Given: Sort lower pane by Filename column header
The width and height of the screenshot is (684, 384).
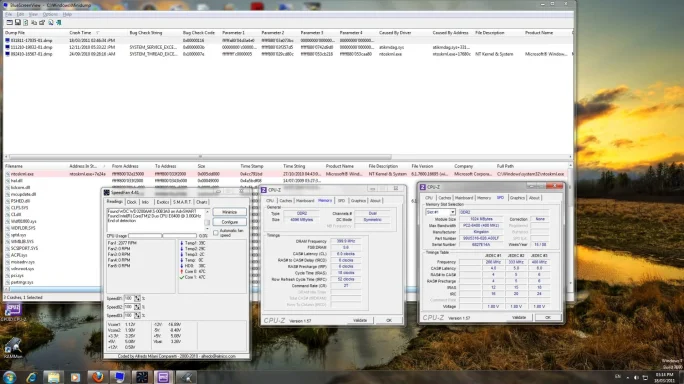Looking at the screenshot, I should point(14,166).
